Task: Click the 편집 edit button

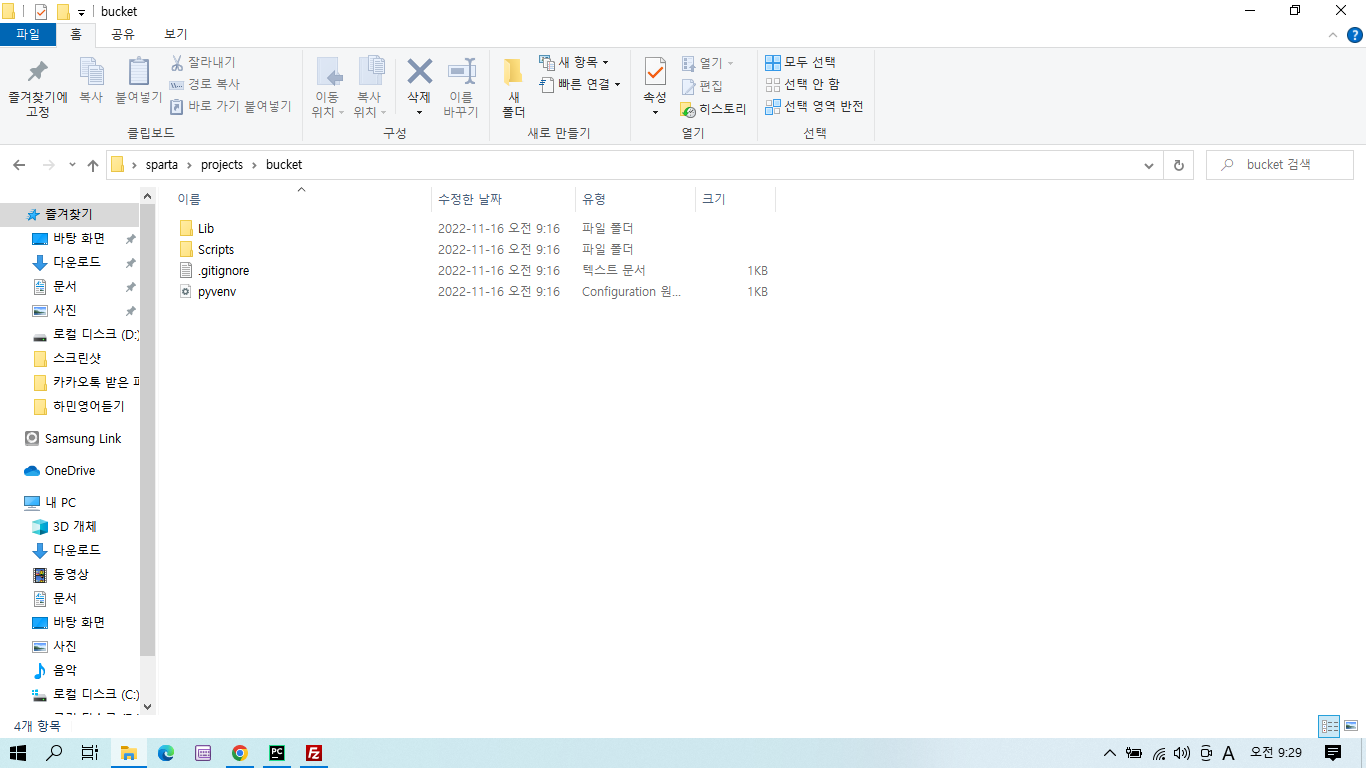Action: [702, 86]
